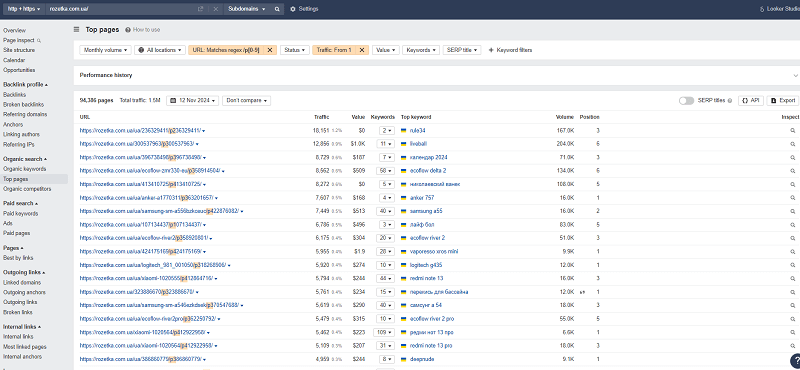Click the SERP titles info question icon

point(730,101)
